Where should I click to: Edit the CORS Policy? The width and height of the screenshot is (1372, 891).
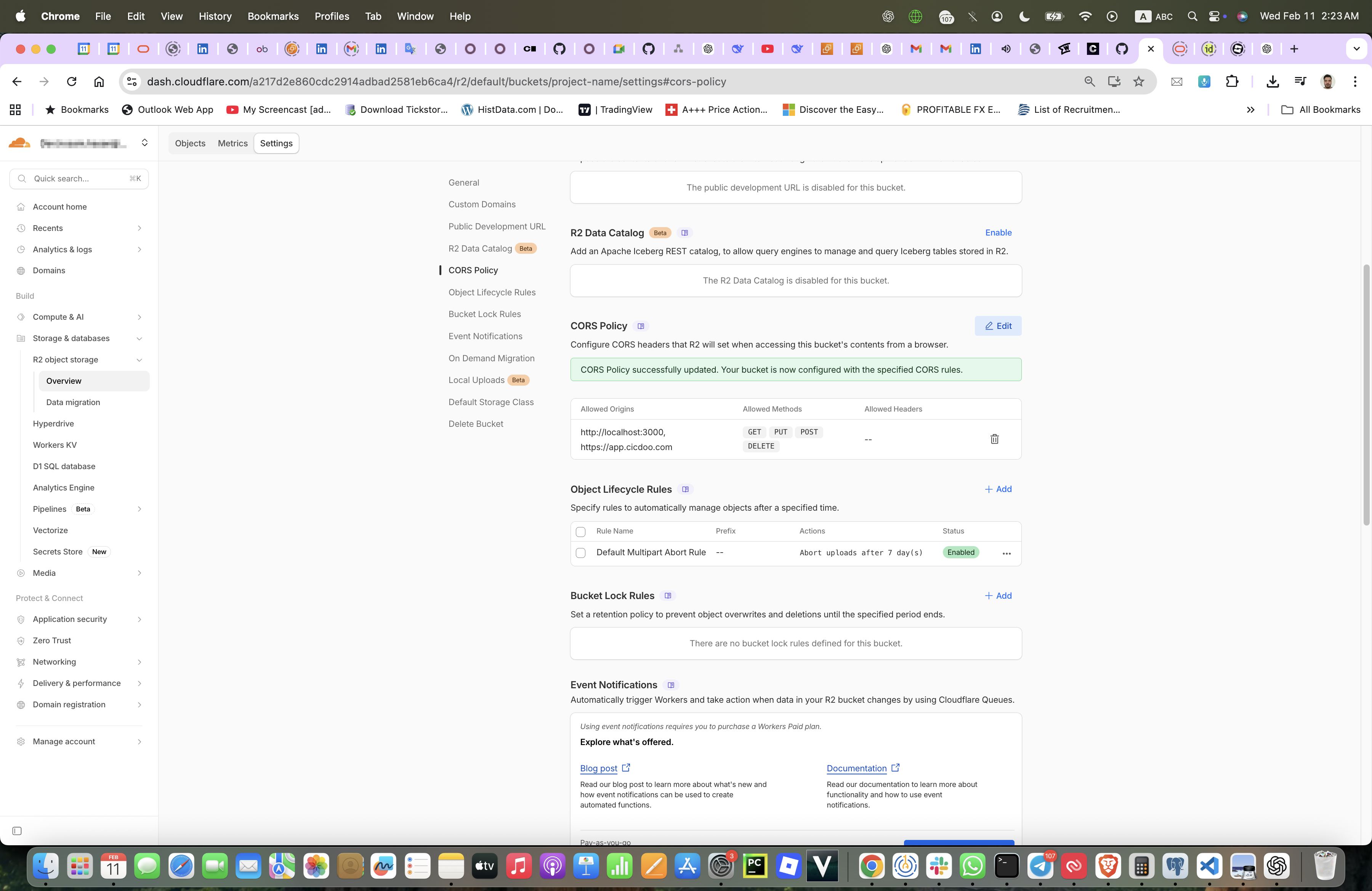pyautogui.click(x=998, y=326)
